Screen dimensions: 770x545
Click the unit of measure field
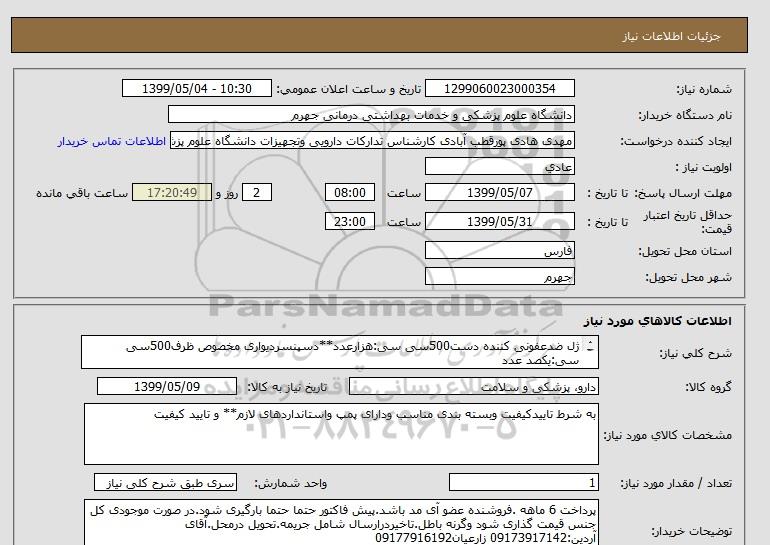tap(165, 483)
